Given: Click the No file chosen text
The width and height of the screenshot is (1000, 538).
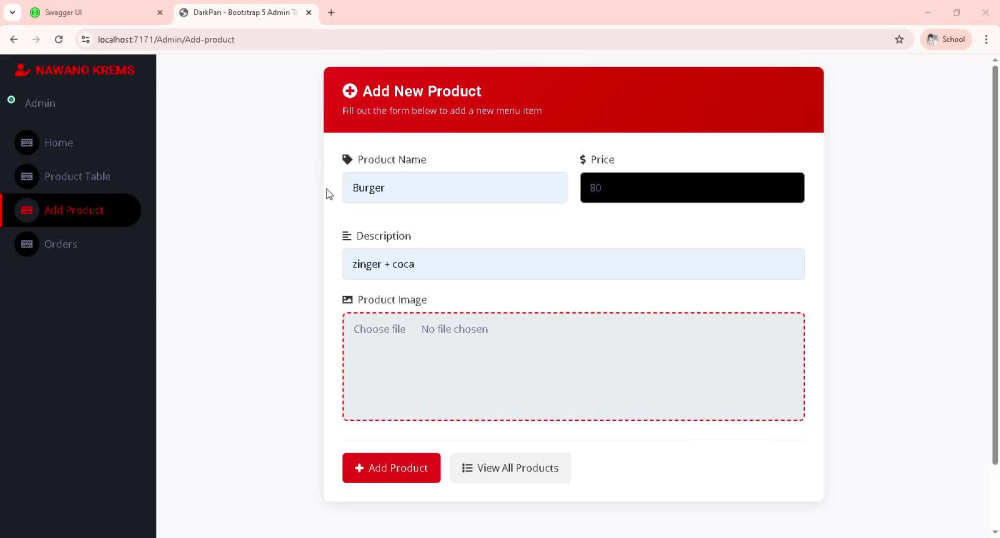Looking at the screenshot, I should click(454, 329).
